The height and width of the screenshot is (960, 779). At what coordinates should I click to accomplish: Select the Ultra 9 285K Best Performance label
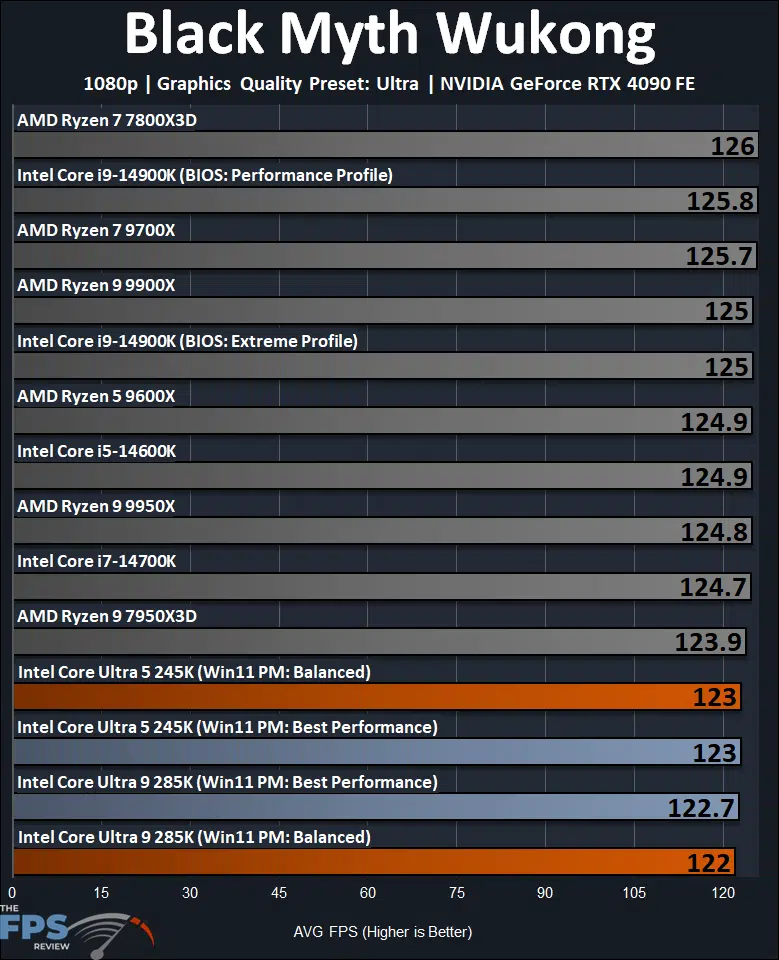click(227, 782)
